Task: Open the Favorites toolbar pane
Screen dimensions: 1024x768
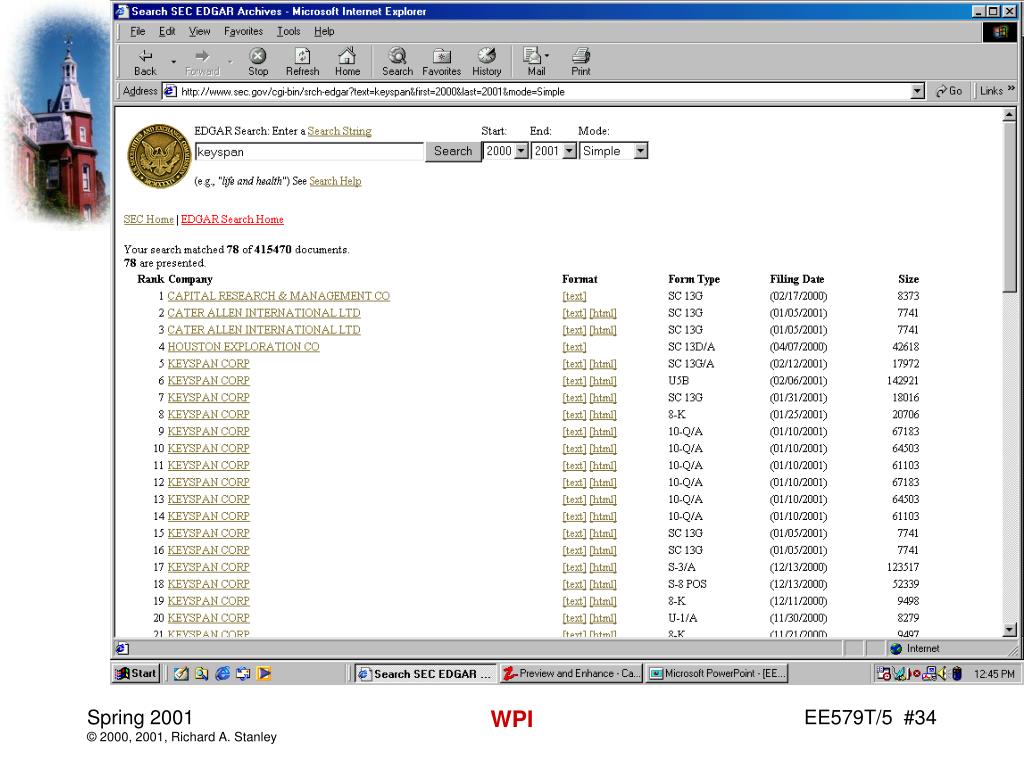Action: click(x=441, y=62)
